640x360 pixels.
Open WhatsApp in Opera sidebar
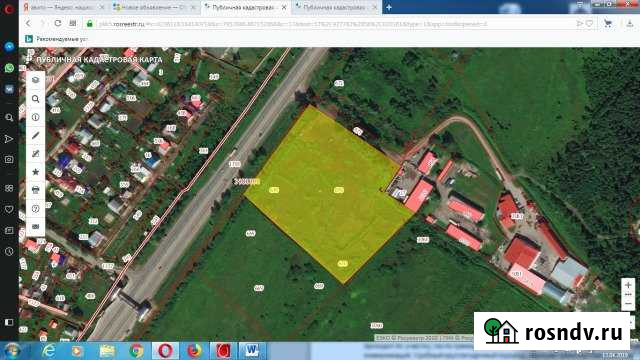pos(9,68)
